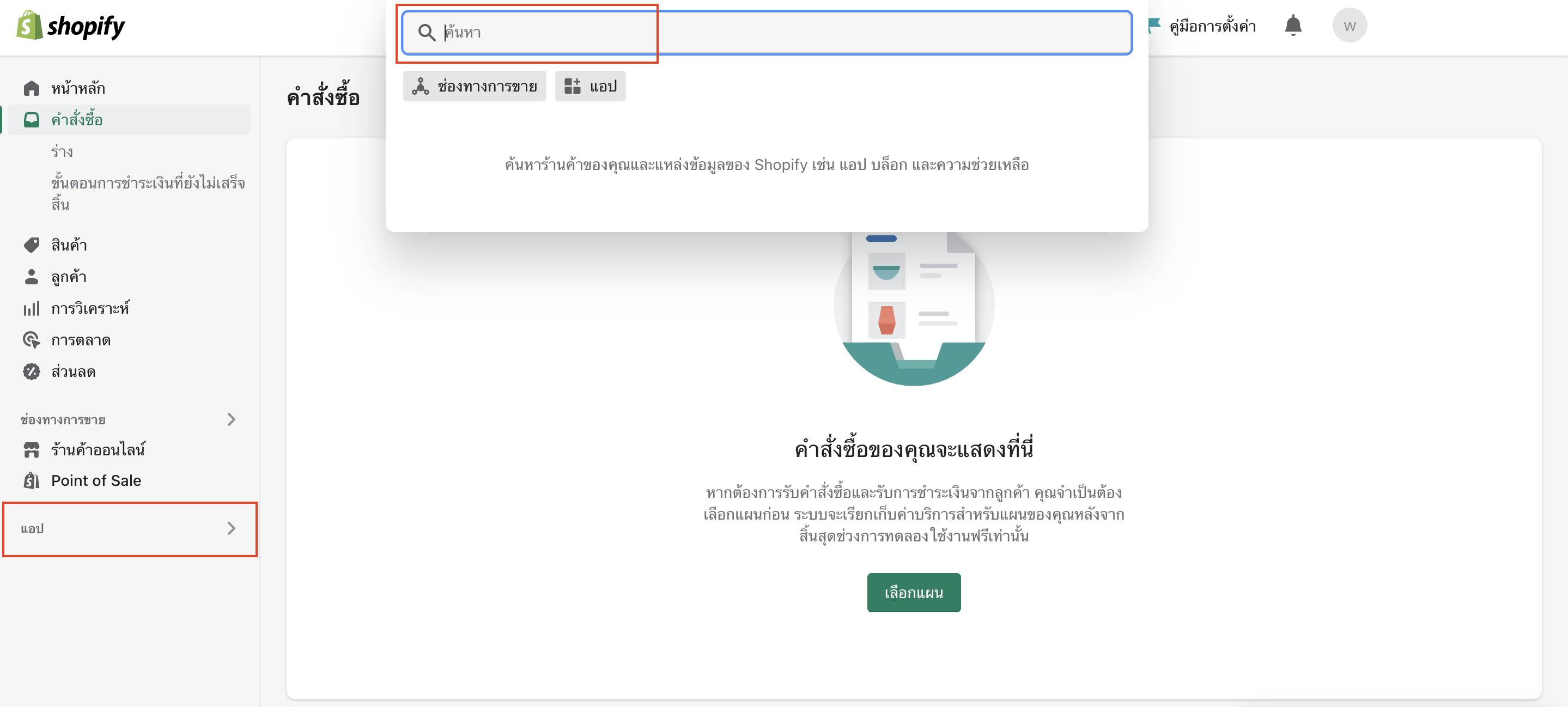Open the W account avatar menu
Image resolution: width=1568 pixels, height=707 pixels.
click(1350, 26)
